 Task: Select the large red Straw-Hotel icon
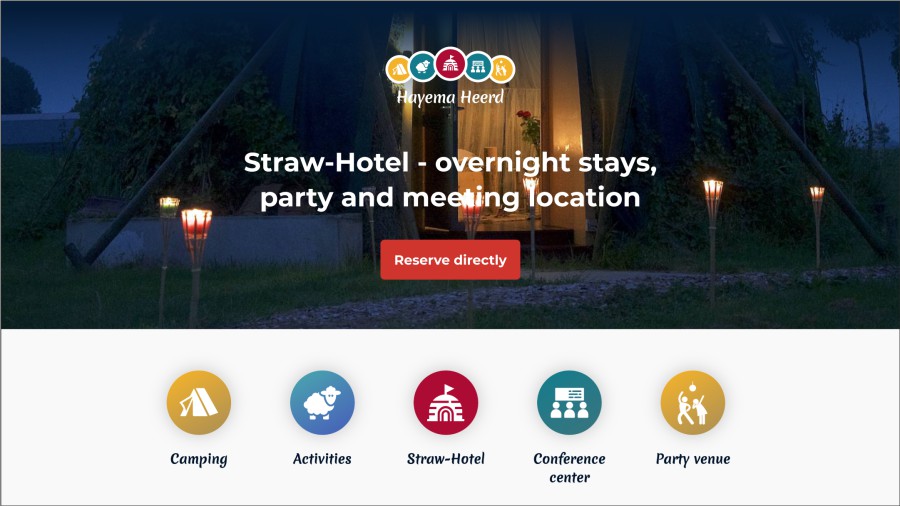[446, 402]
